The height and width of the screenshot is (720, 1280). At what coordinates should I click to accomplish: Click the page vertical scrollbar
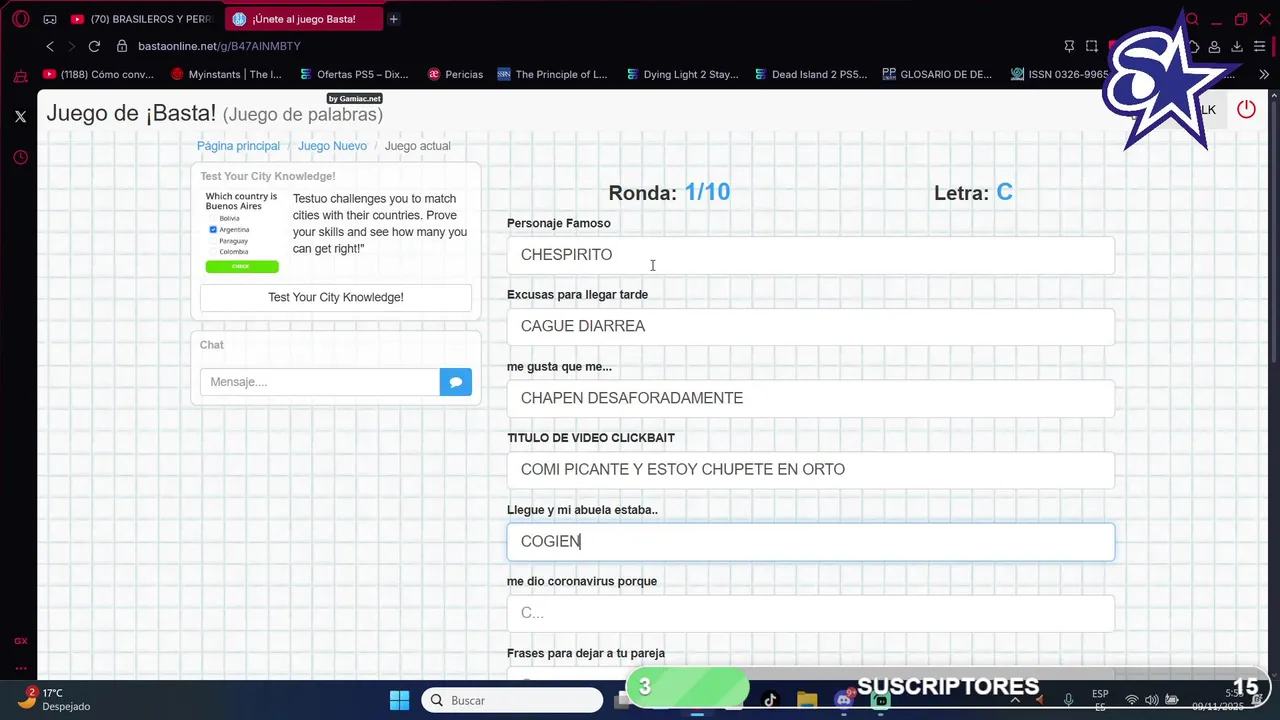pyautogui.click(x=1273, y=230)
